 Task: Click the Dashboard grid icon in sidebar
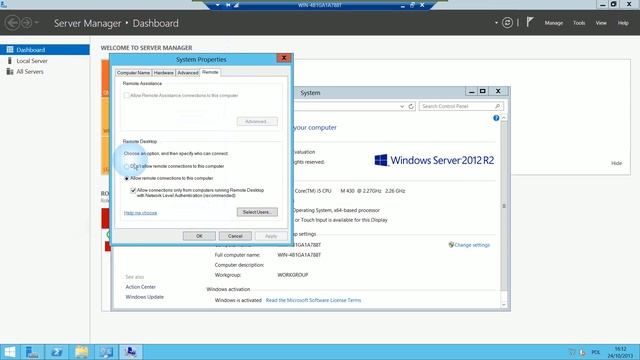click(x=10, y=50)
